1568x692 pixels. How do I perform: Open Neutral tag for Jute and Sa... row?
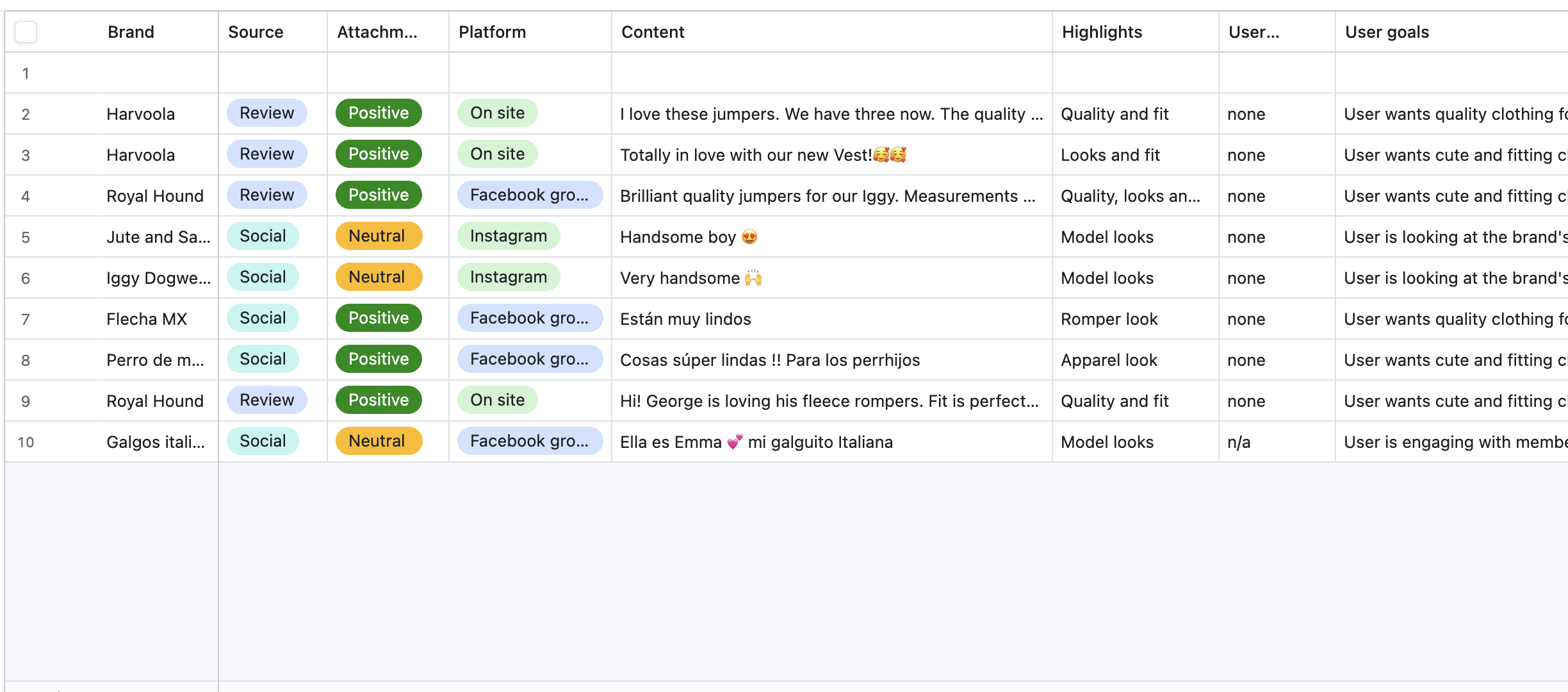coord(378,236)
